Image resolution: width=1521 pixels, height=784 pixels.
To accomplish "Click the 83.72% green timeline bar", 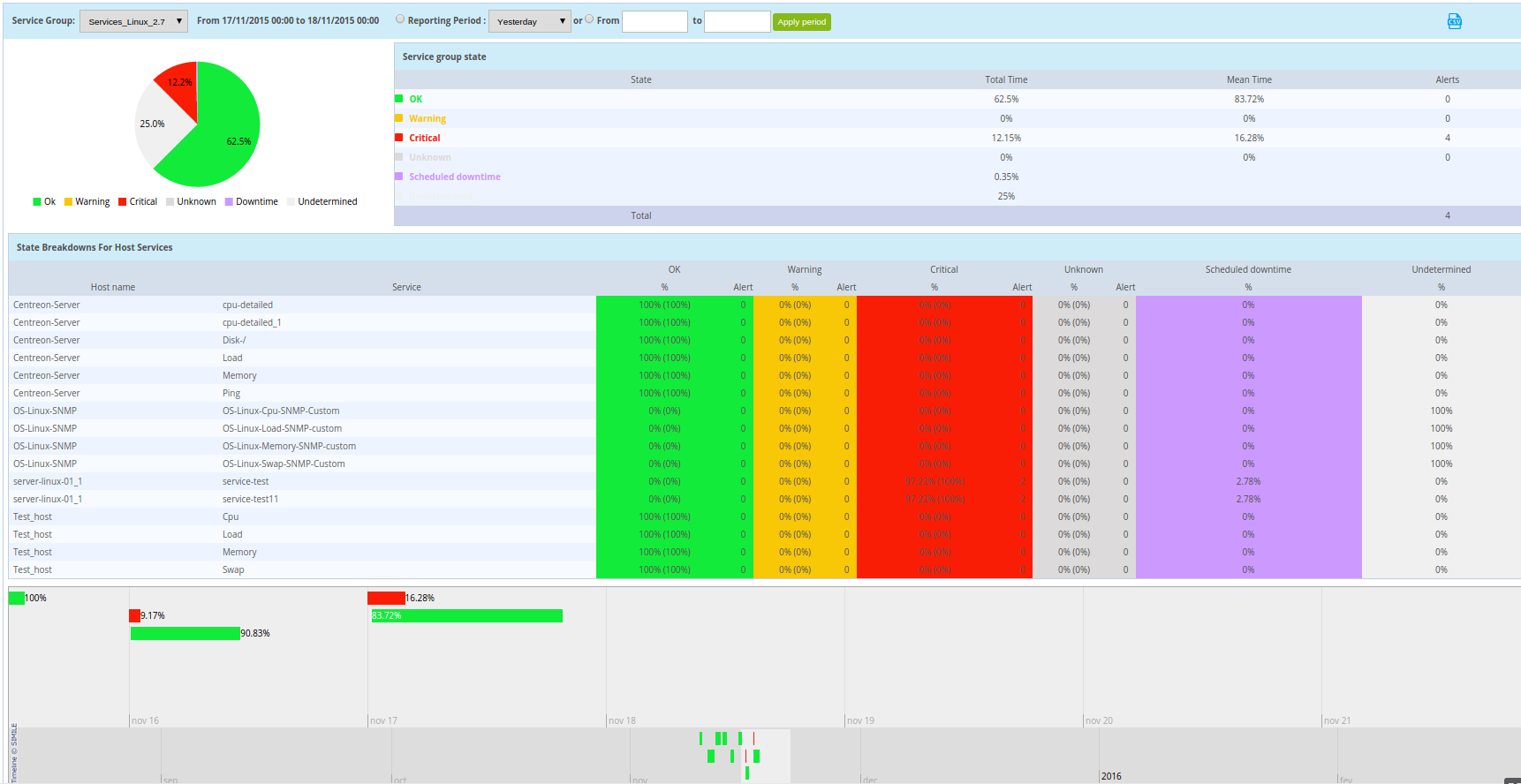I will (466, 615).
